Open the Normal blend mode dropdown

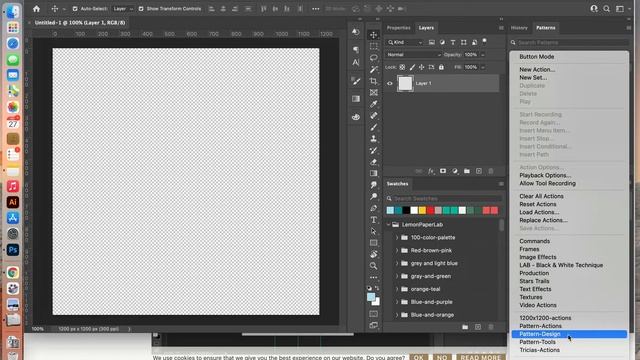[x=413, y=55]
